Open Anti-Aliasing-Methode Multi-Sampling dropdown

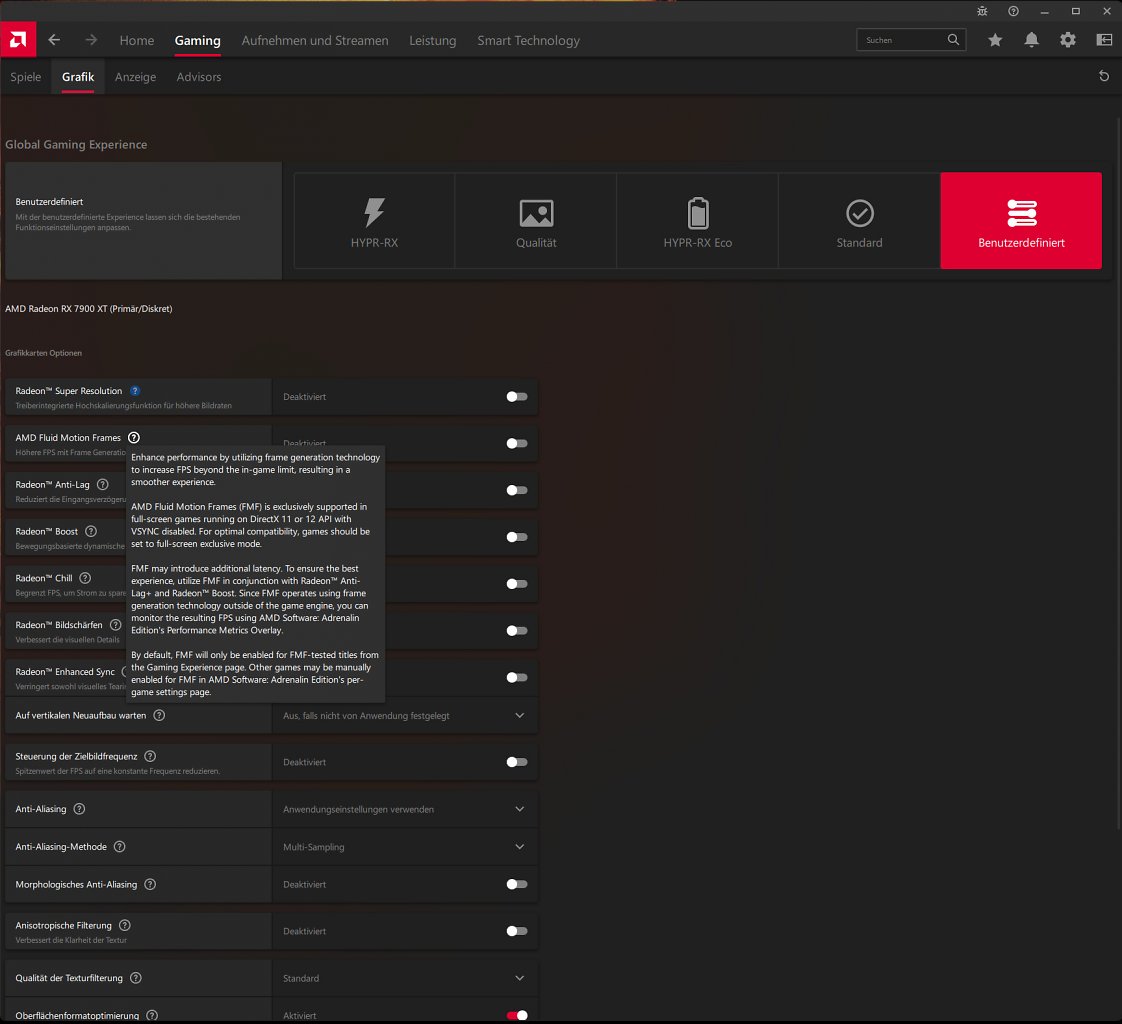[405, 847]
